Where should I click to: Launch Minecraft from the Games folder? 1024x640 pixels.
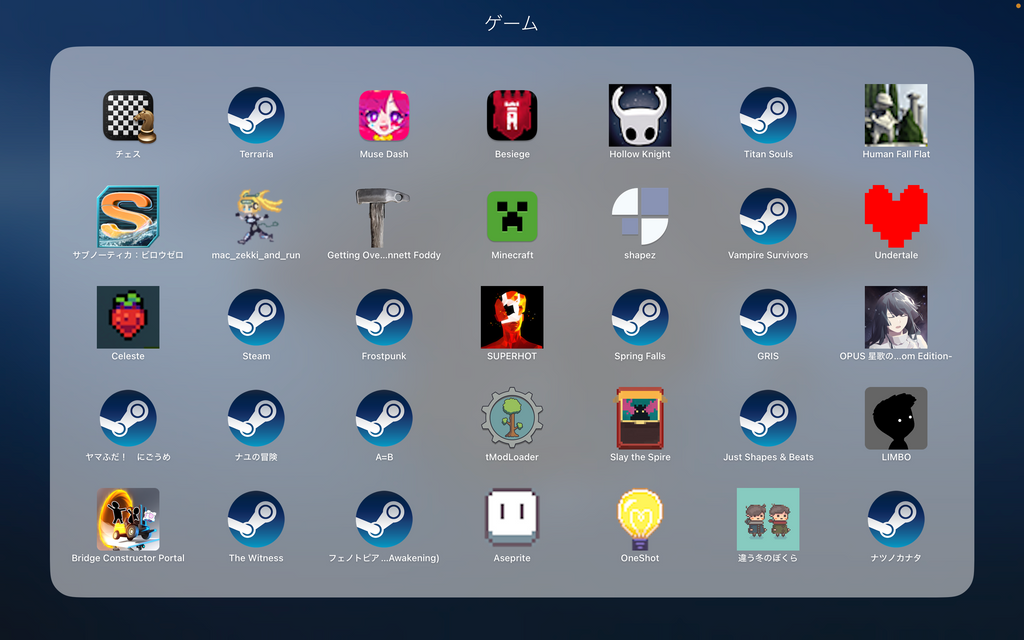click(x=512, y=216)
